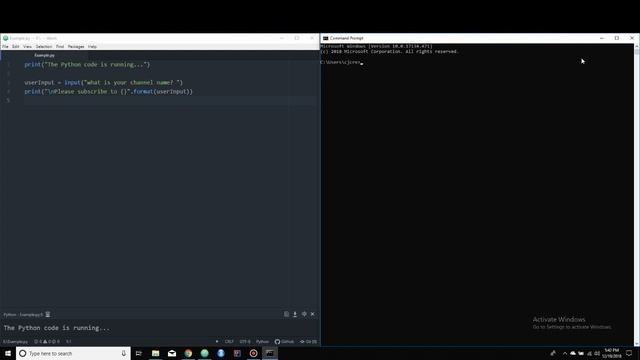Maximize the Command Prompt window
Screen dimensions: 640x360
pos(617,38)
